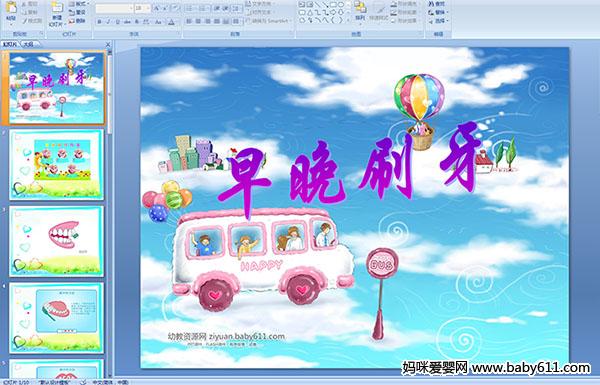The height and width of the screenshot is (385, 600).
Task: Toggle Underline formatting button
Action: pos(117,22)
